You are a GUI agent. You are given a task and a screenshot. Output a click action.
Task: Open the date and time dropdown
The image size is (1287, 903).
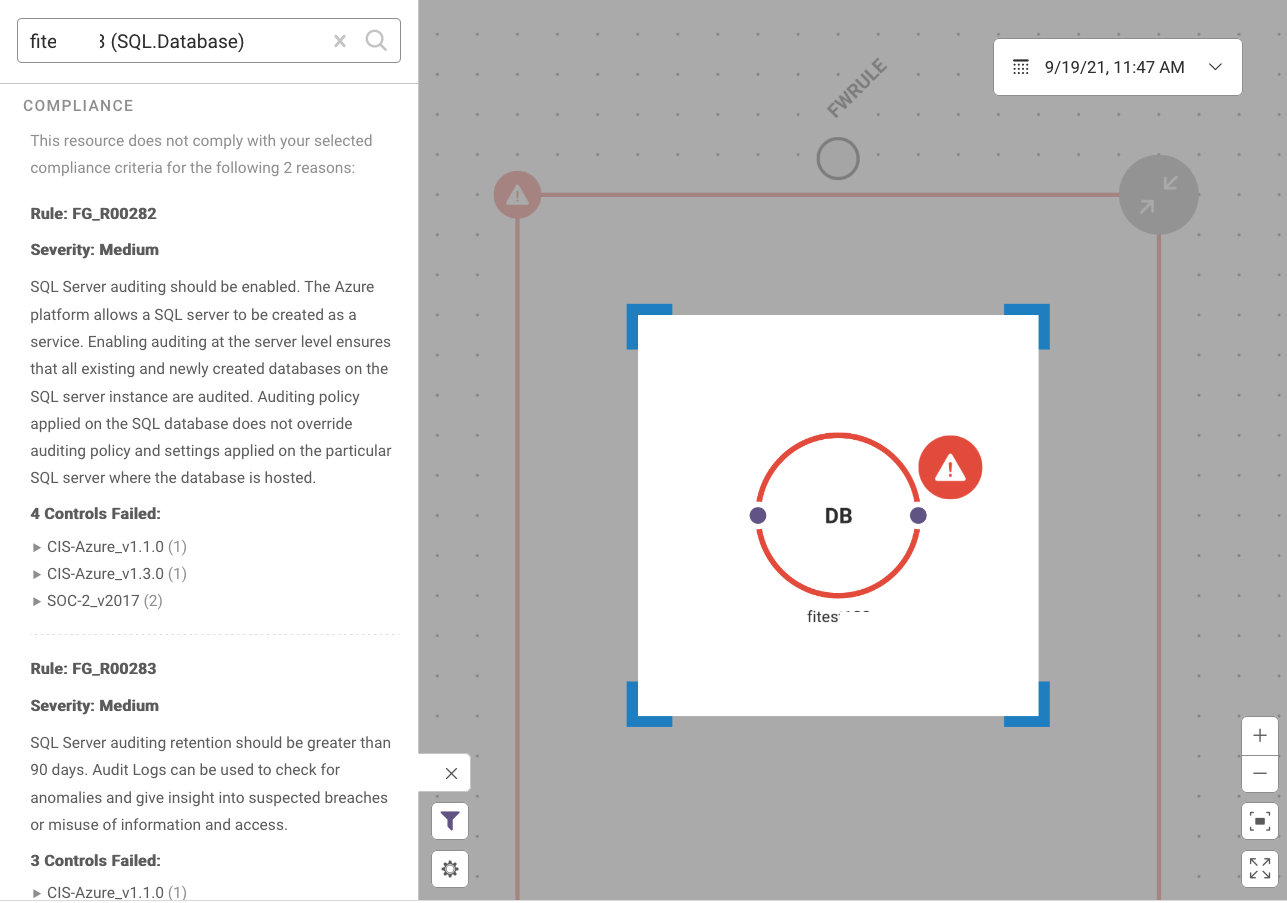pyautogui.click(x=1117, y=67)
